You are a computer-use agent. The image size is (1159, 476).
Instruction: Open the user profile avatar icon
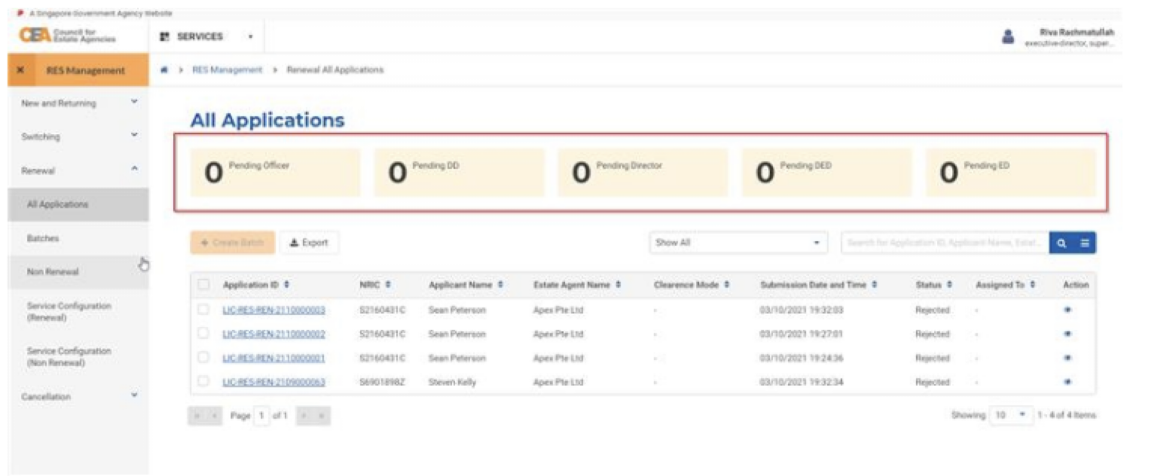tap(1007, 37)
